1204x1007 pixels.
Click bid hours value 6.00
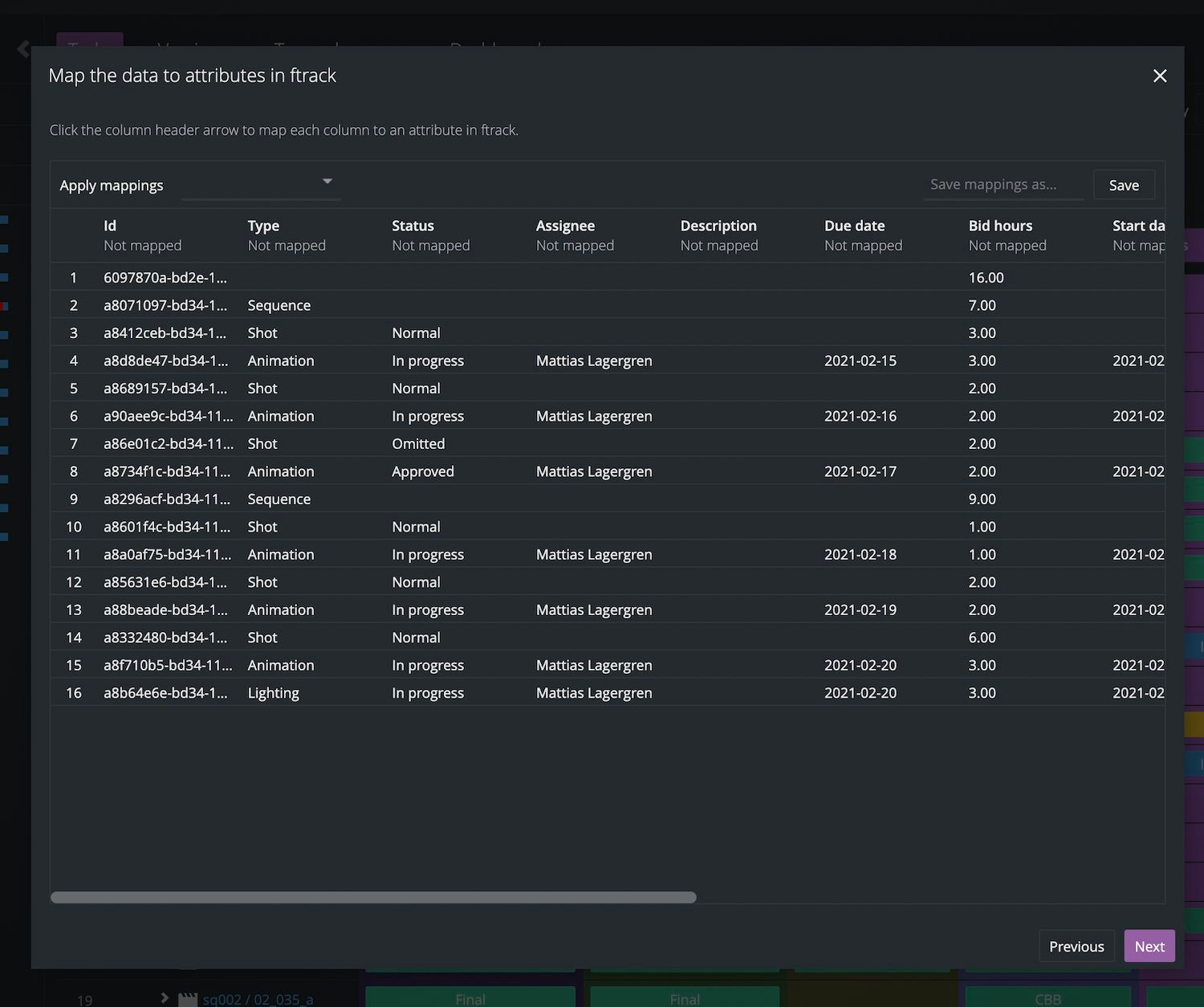(982, 638)
